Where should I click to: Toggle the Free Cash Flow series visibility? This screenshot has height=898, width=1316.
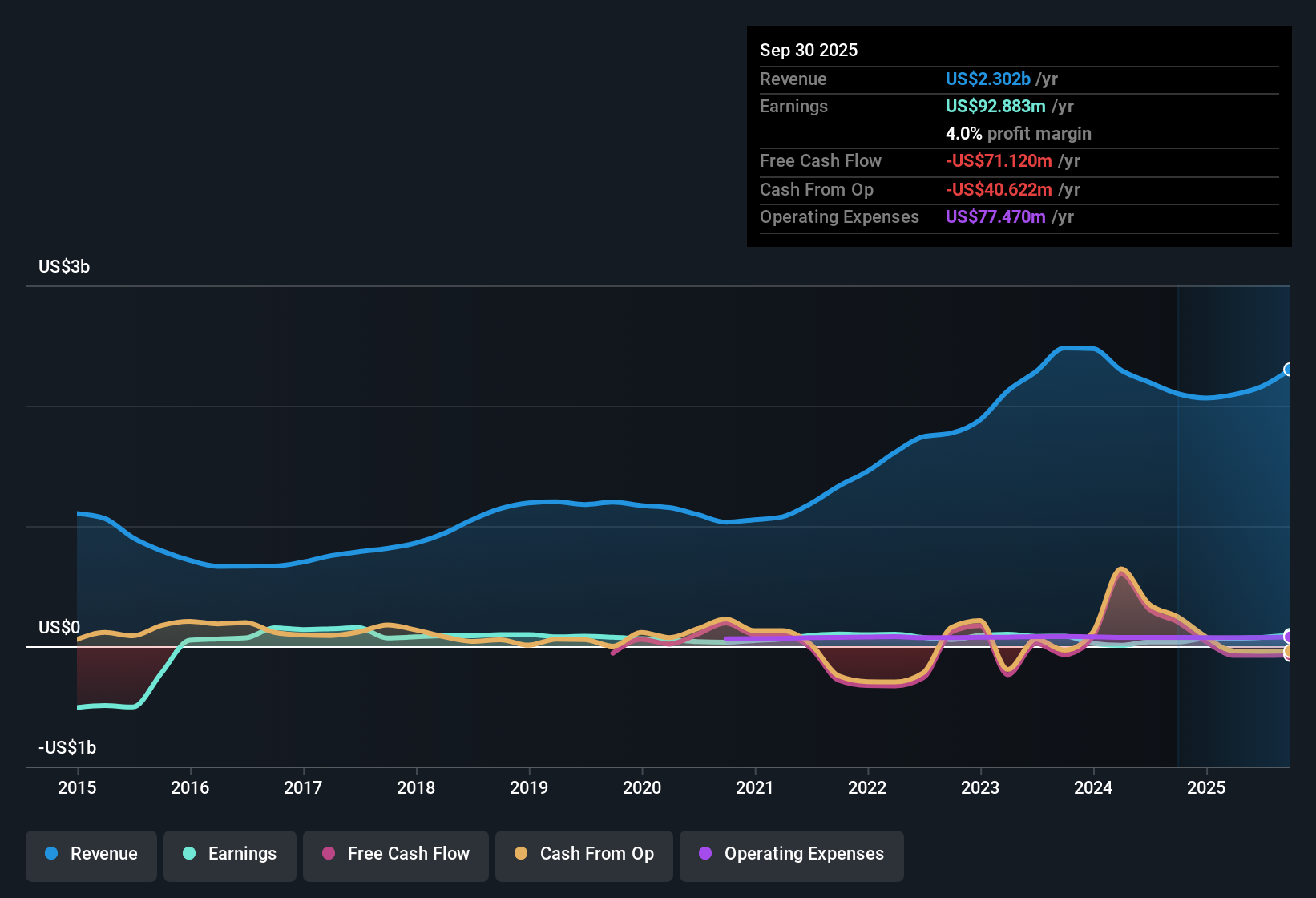(x=395, y=855)
